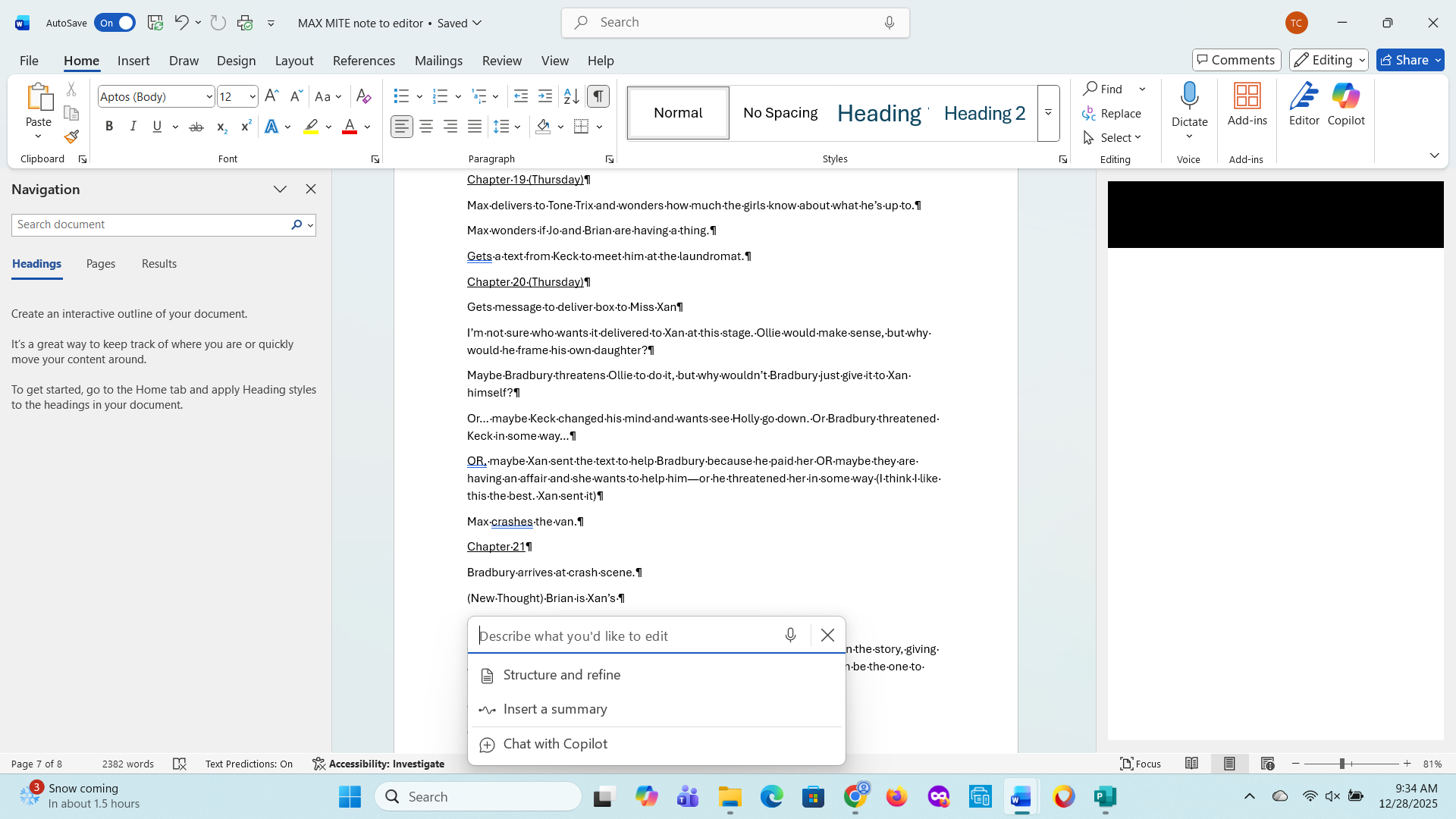Viewport: 1456px width, 819px height.
Task: Open the font size dropdown
Action: [x=251, y=96]
